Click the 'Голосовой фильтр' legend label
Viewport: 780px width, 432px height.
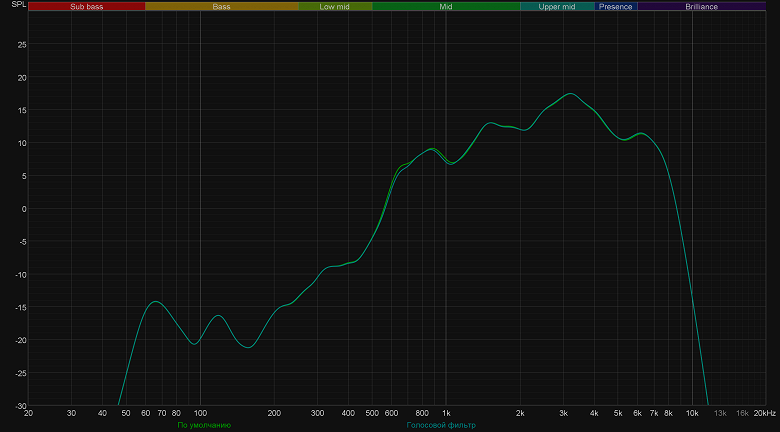click(x=441, y=426)
